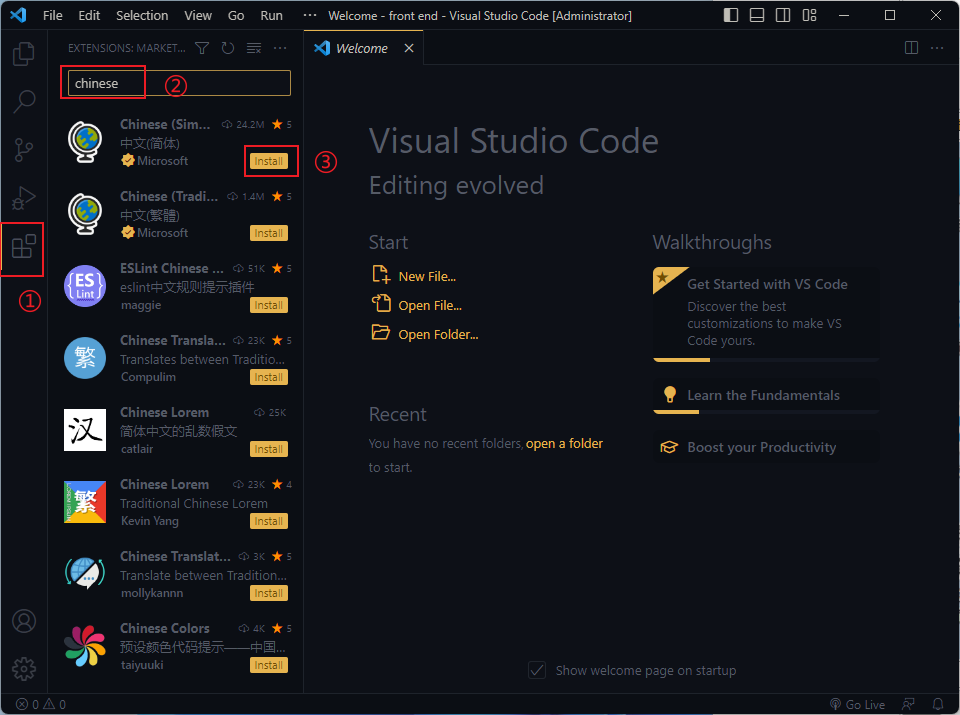Start Go Live server from status bar
The image size is (960, 715).
pyautogui.click(x=857, y=705)
